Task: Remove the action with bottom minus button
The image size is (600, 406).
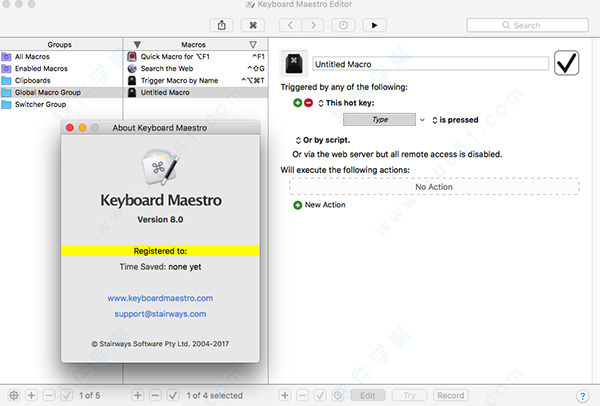Action: coord(302,395)
